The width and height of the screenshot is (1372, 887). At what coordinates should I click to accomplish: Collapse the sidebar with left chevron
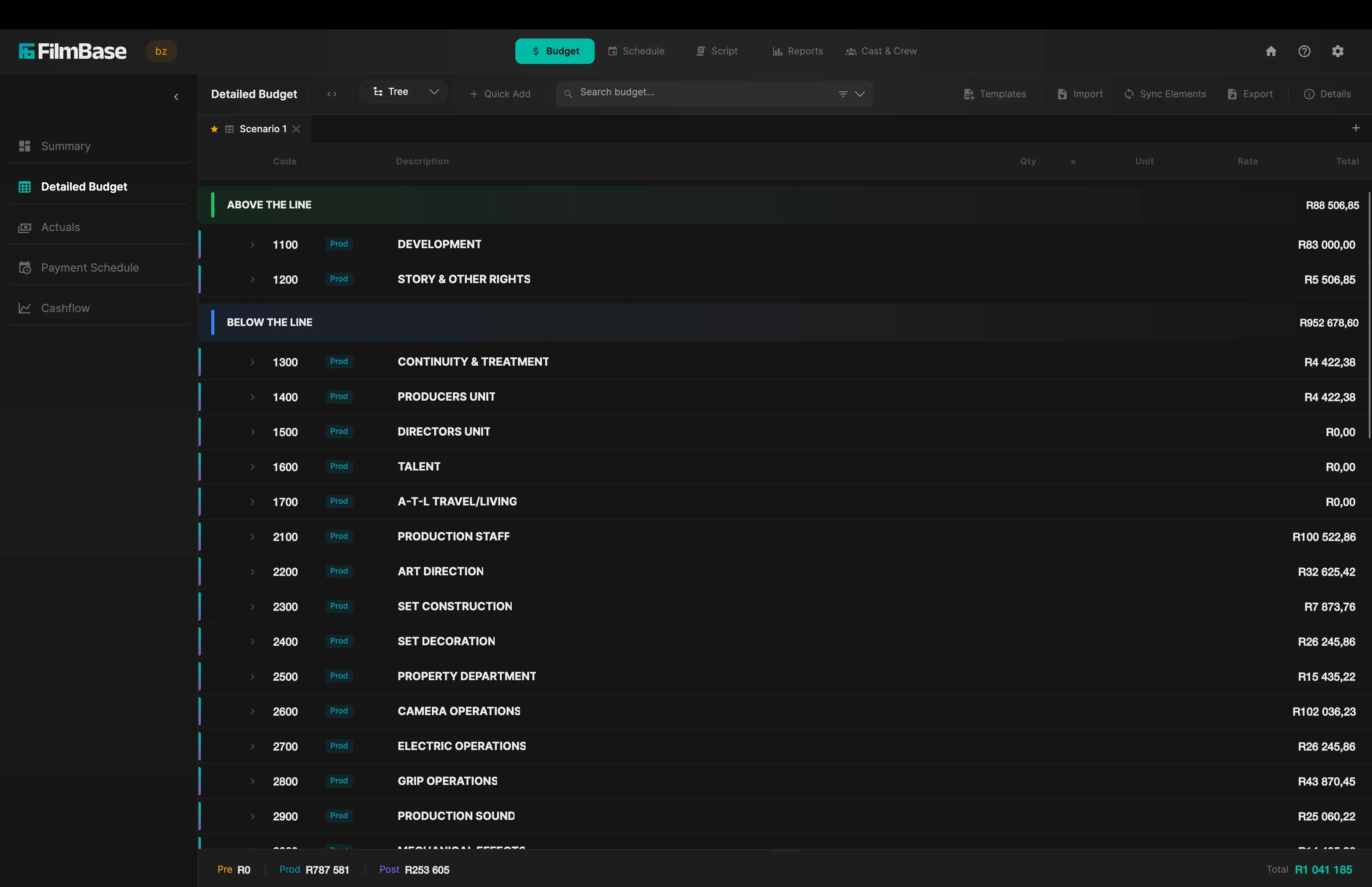176,97
